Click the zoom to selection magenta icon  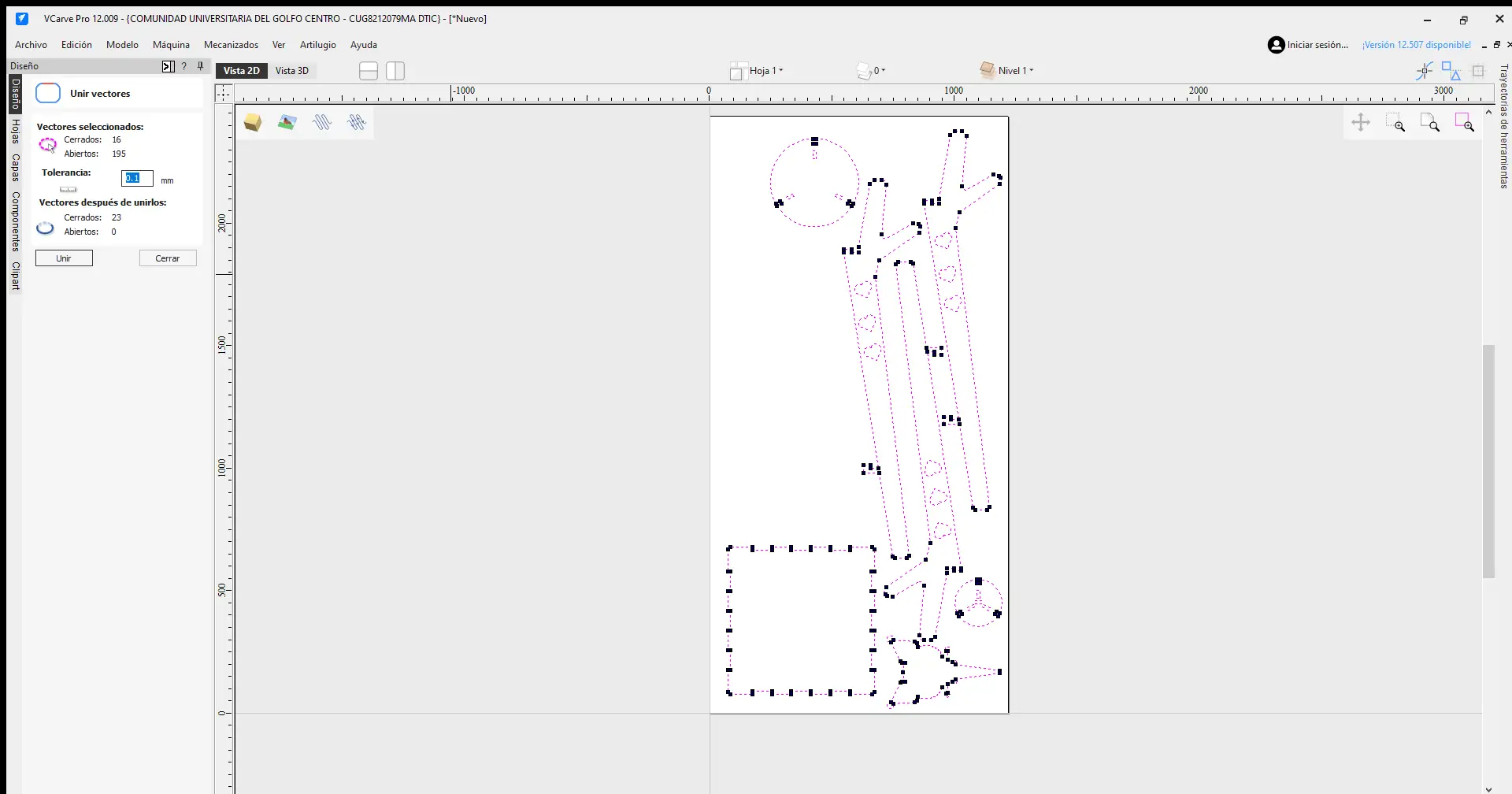point(1465,122)
